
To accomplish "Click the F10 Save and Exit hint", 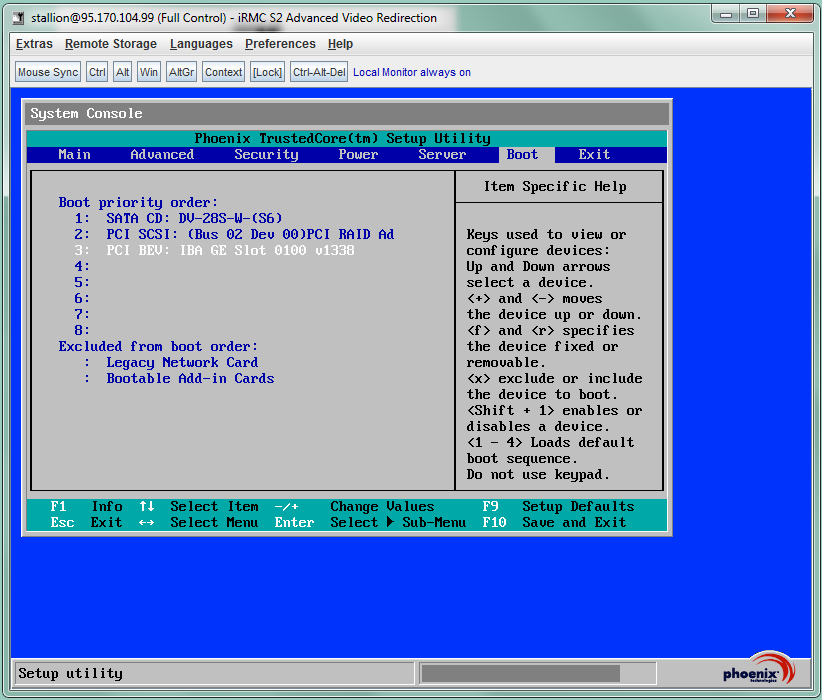I will point(554,523).
